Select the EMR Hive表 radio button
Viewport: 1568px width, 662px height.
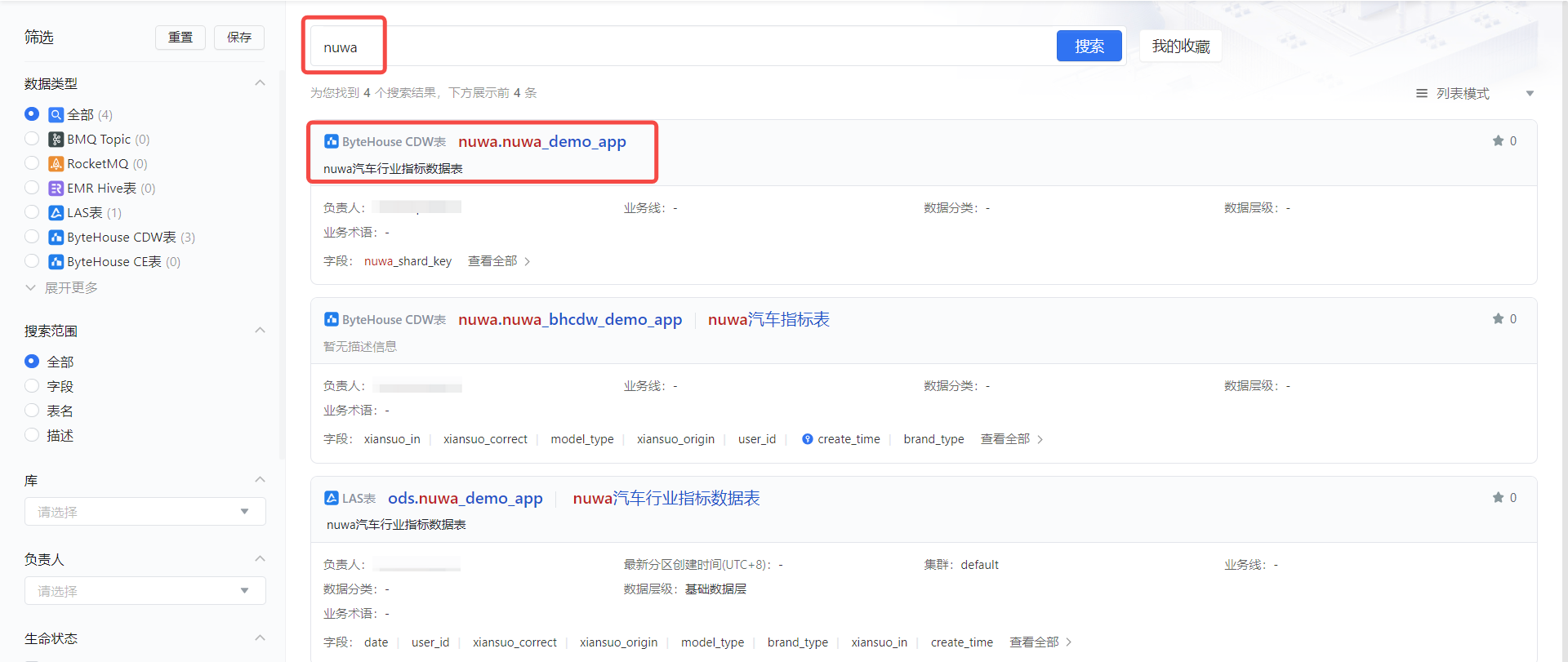[32, 188]
